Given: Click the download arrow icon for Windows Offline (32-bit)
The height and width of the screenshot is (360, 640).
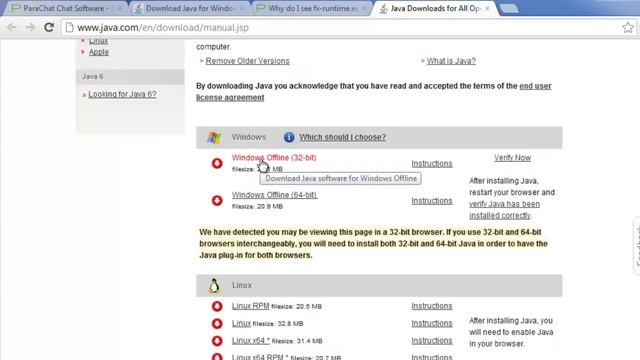Looking at the screenshot, I should coord(217,163).
